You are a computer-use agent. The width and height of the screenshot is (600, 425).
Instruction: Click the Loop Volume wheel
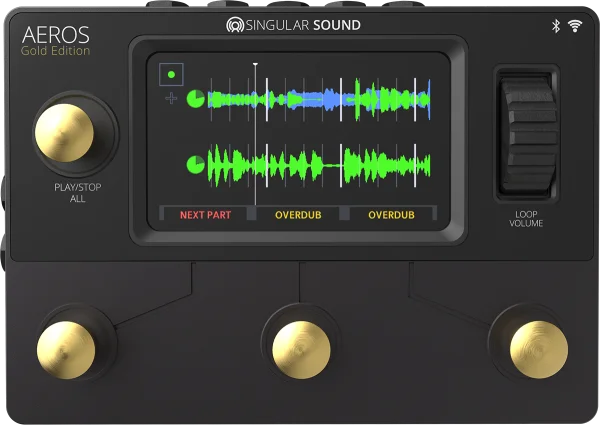(528, 134)
